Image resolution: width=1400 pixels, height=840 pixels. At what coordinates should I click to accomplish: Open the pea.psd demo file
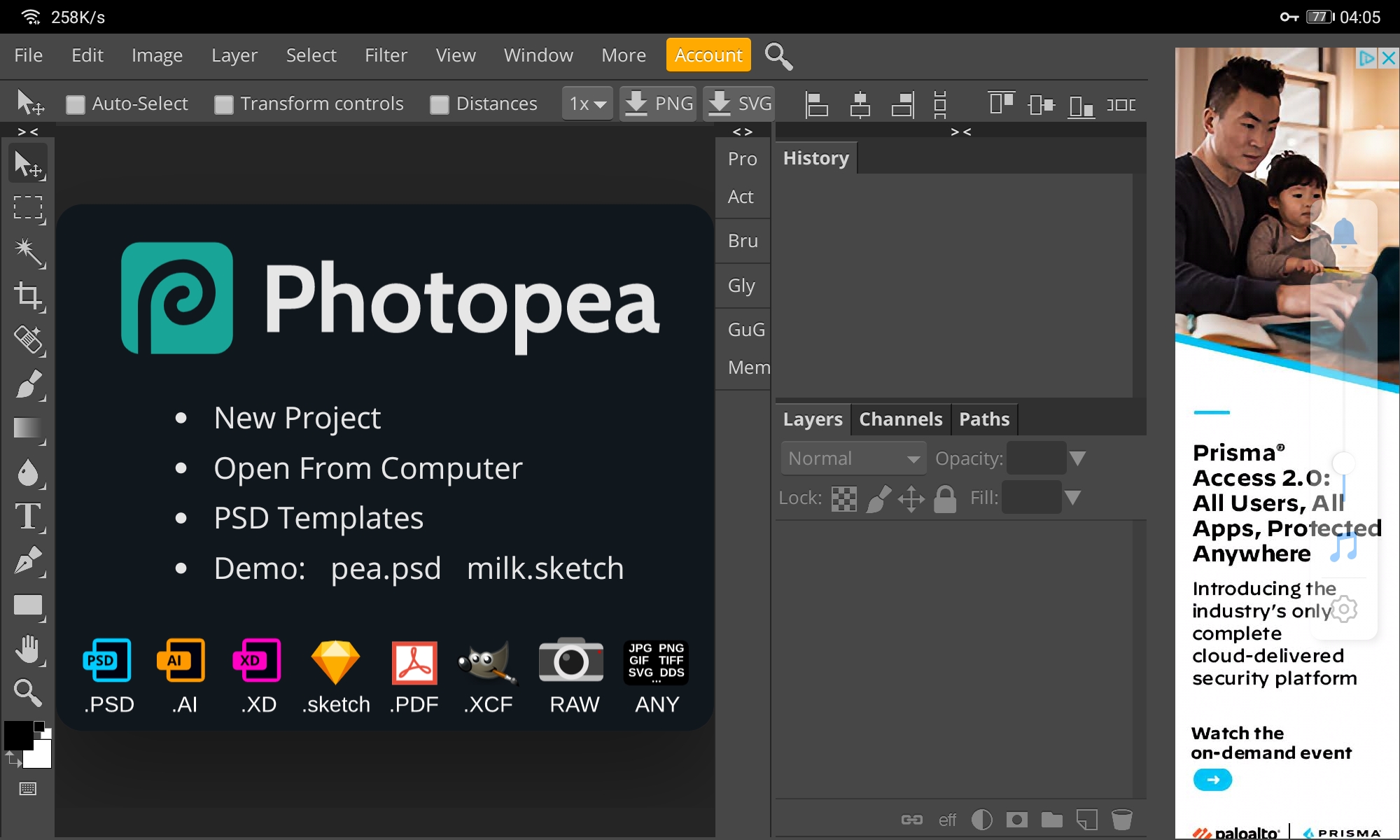386,568
